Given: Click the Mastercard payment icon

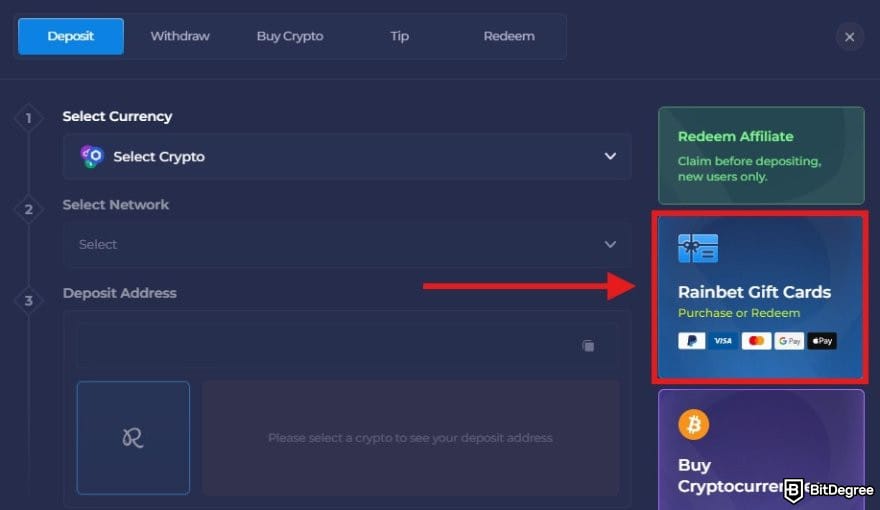Looking at the screenshot, I should point(756,341).
